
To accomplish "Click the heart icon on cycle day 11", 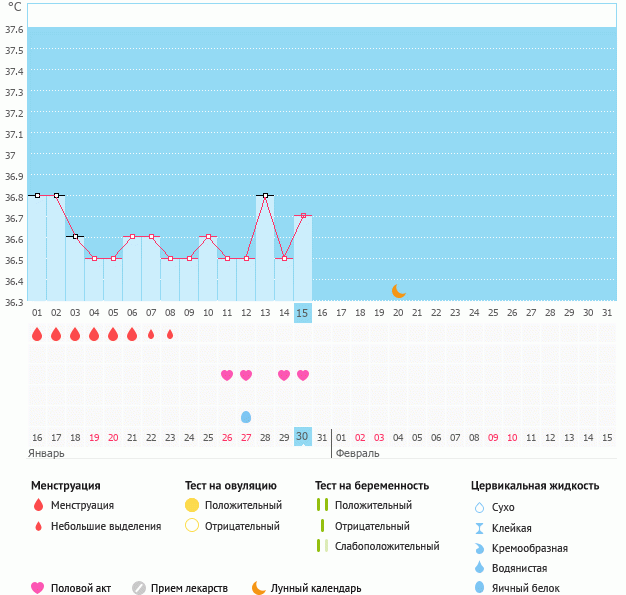I will point(227,375).
